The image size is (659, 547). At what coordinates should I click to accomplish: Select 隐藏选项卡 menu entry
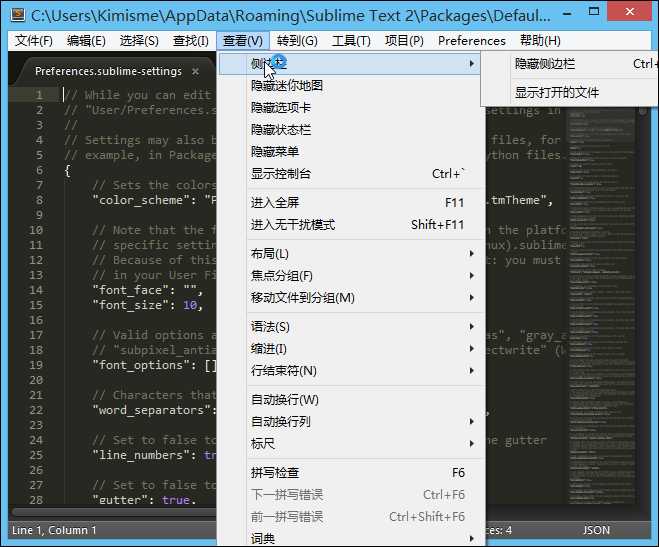[352, 108]
